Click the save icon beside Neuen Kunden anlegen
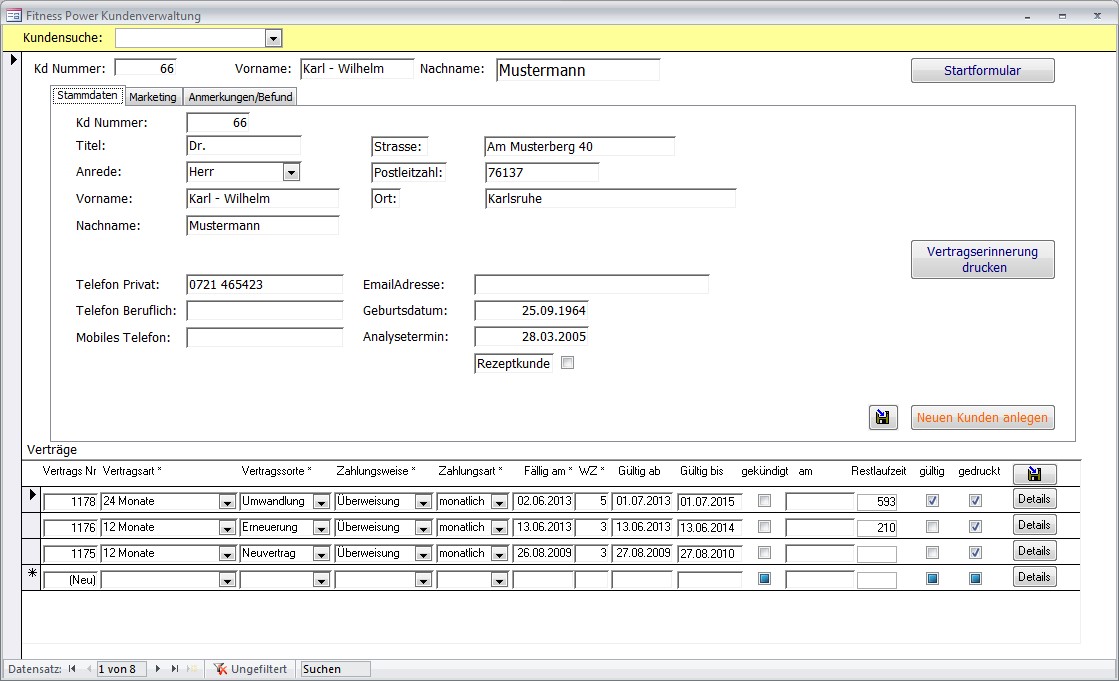 tap(883, 418)
